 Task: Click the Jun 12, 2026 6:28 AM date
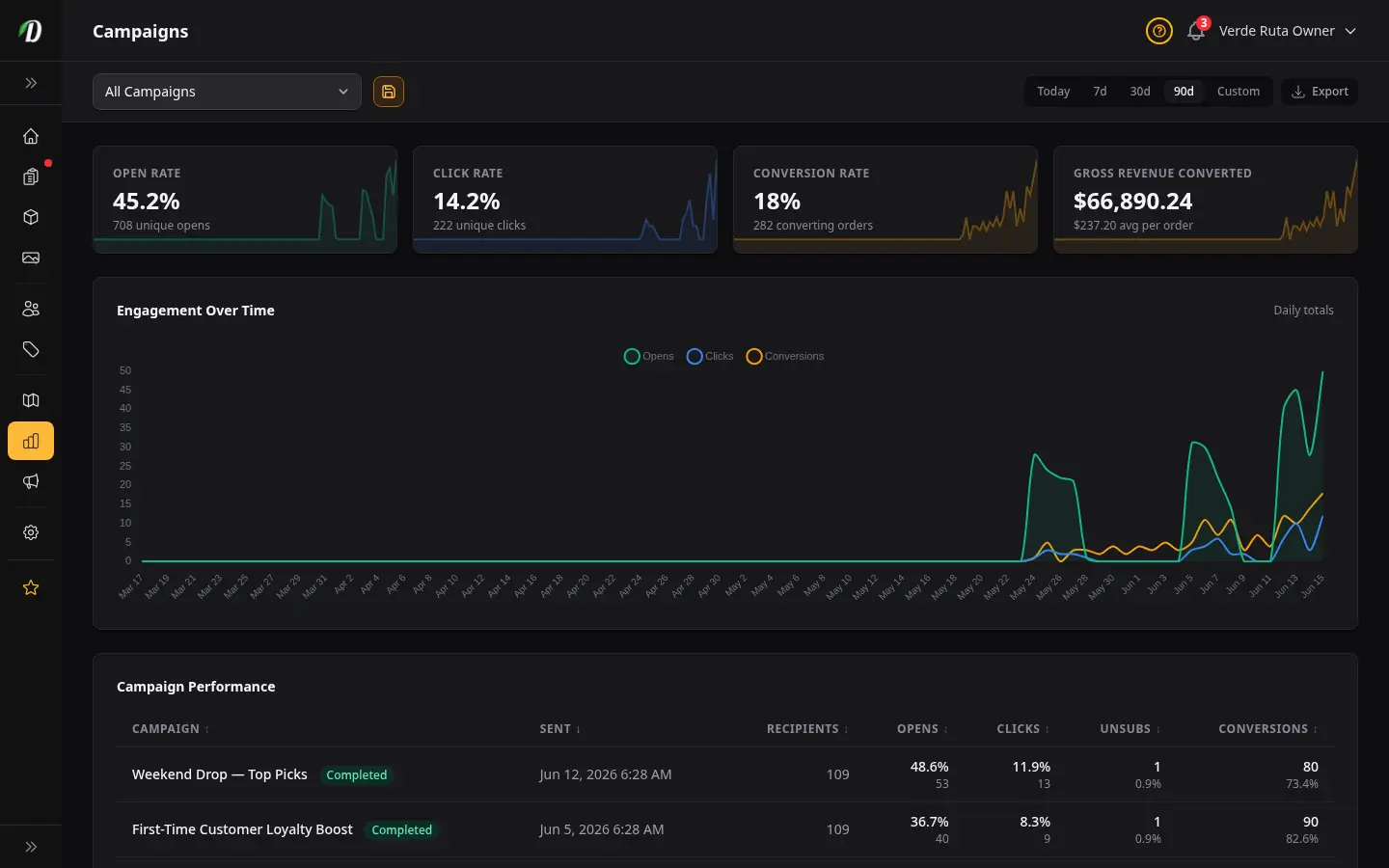pyautogui.click(x=606, y=774)
